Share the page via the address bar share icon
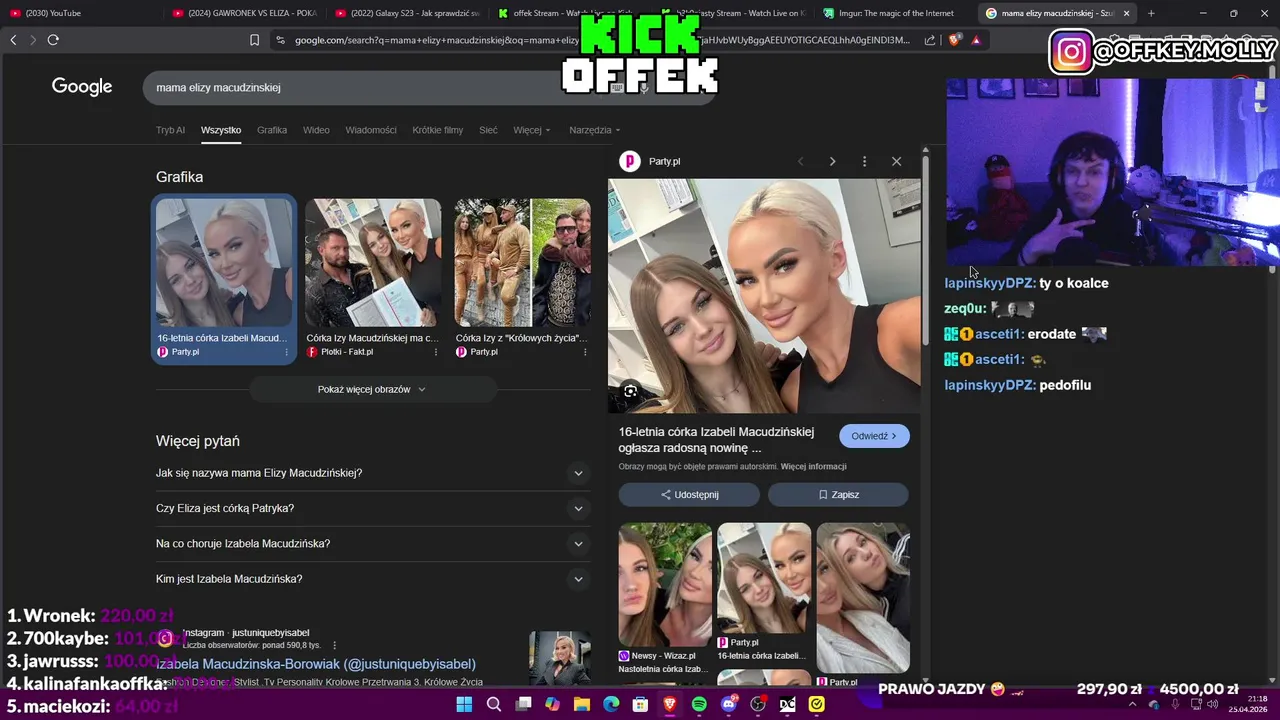Image resolution: width=1280 pixels, height=720 pixels. (930, 40)
